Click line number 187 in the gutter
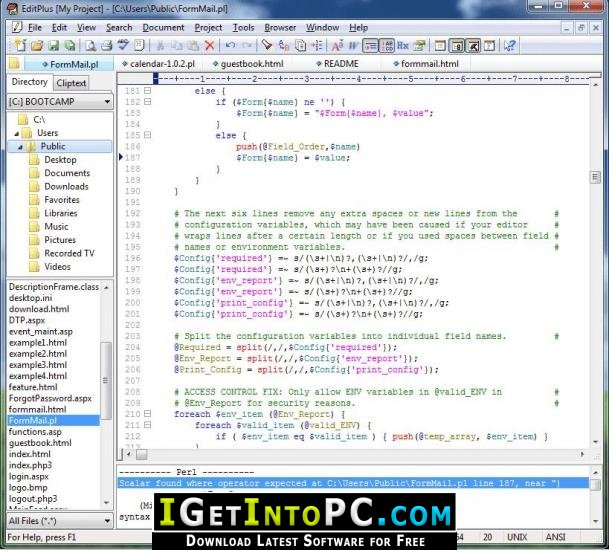609x550 pixels. click(132, 158)
